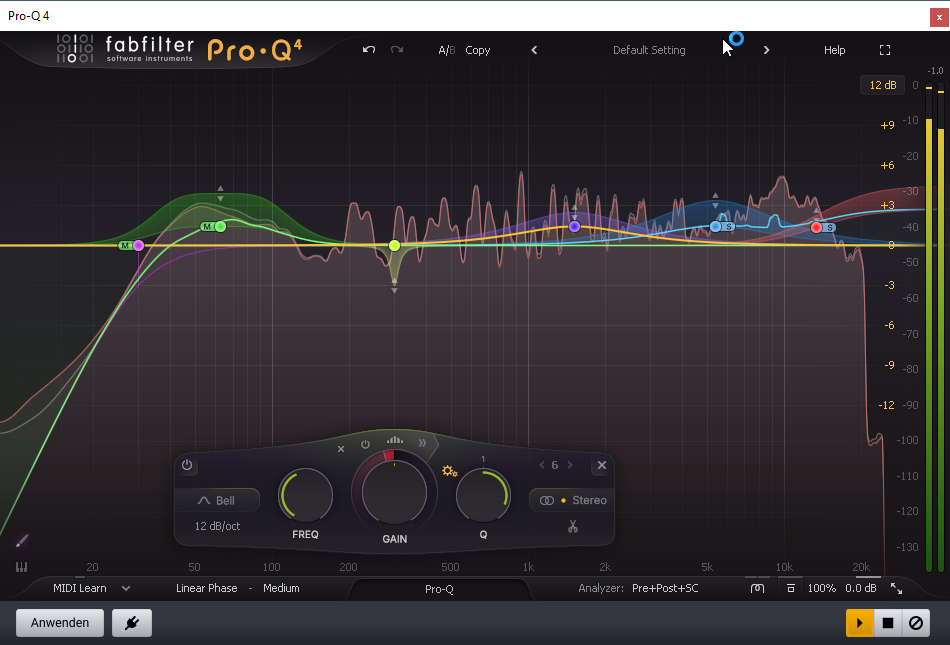Expand the MIDI Learn dropdown arrow

coord(126,588)
